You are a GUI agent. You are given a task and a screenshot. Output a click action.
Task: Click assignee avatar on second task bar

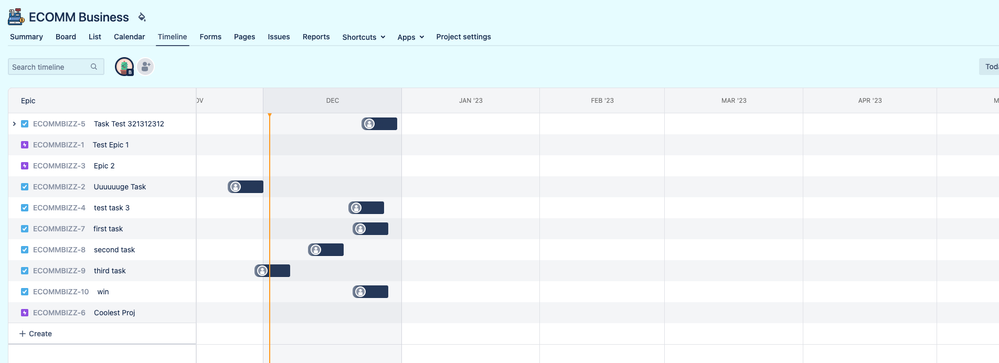click(315, 250)
